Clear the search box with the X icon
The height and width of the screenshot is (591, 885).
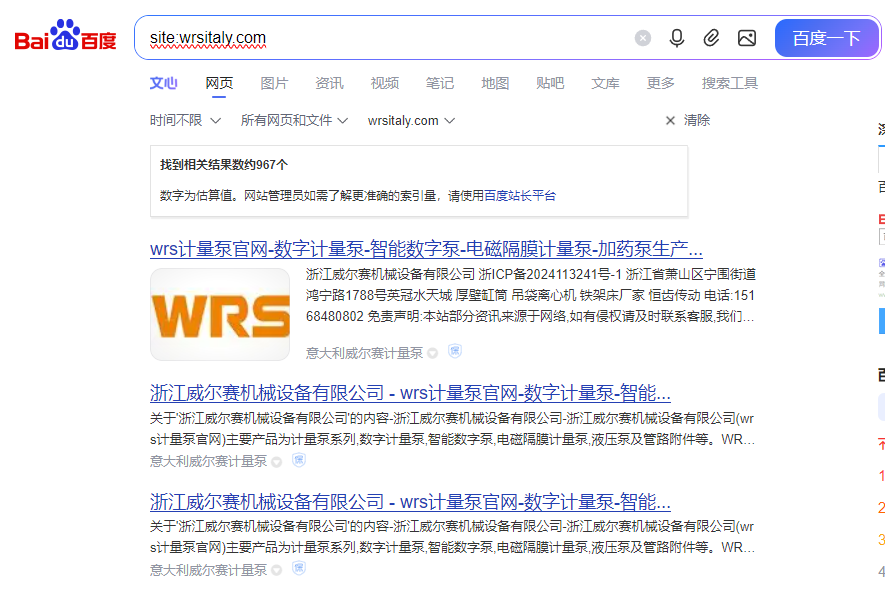pos(642,38)
